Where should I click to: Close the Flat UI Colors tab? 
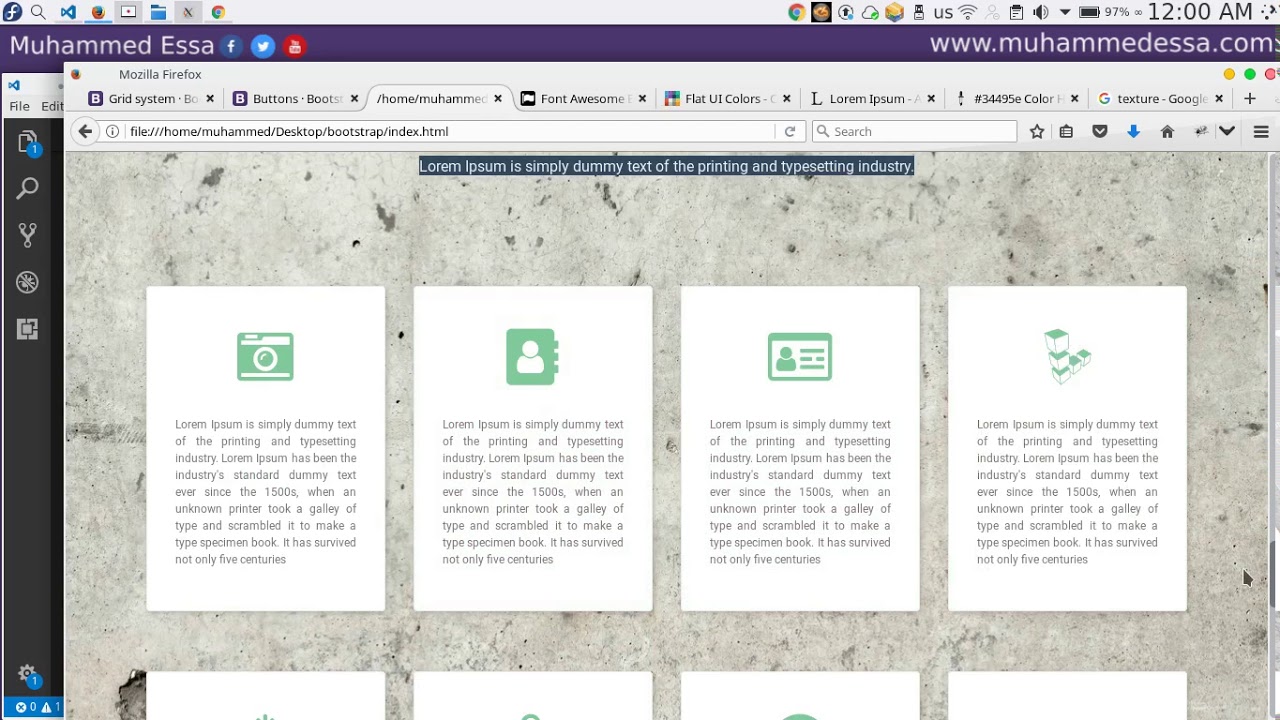[786, 98]
